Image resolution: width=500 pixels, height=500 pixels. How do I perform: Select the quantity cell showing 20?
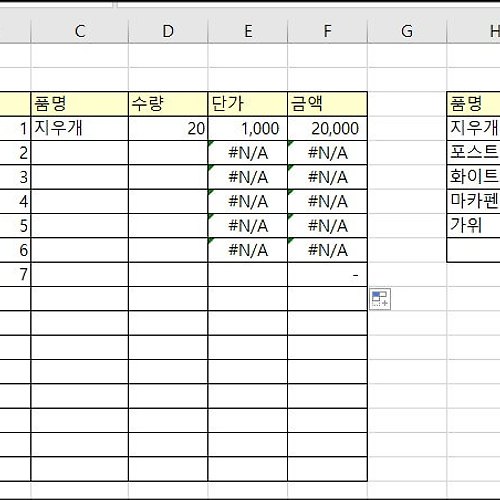tap(168, 128)
